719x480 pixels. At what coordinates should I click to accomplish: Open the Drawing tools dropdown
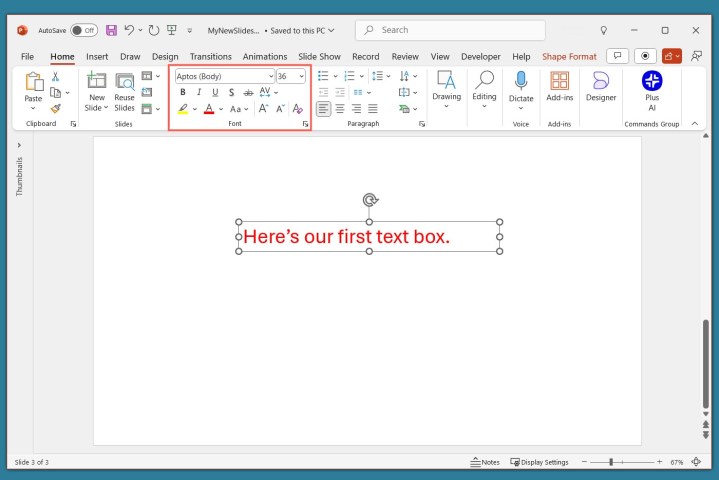click(446, 90)
